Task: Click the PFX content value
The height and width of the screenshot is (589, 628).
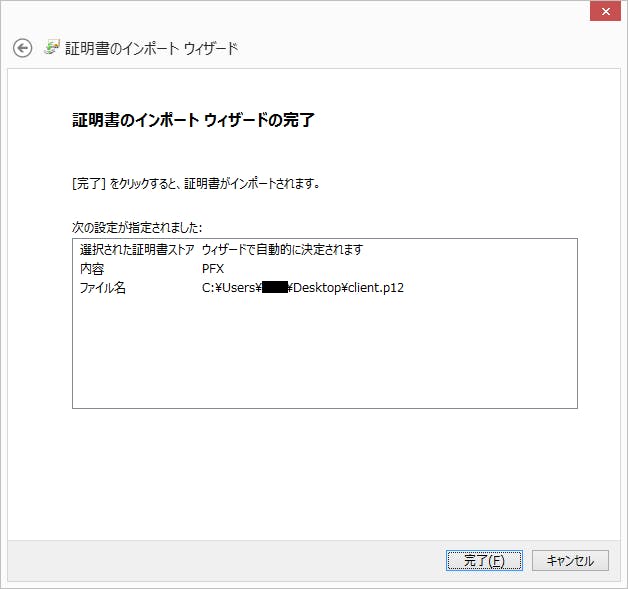Action: click(212, 269)
